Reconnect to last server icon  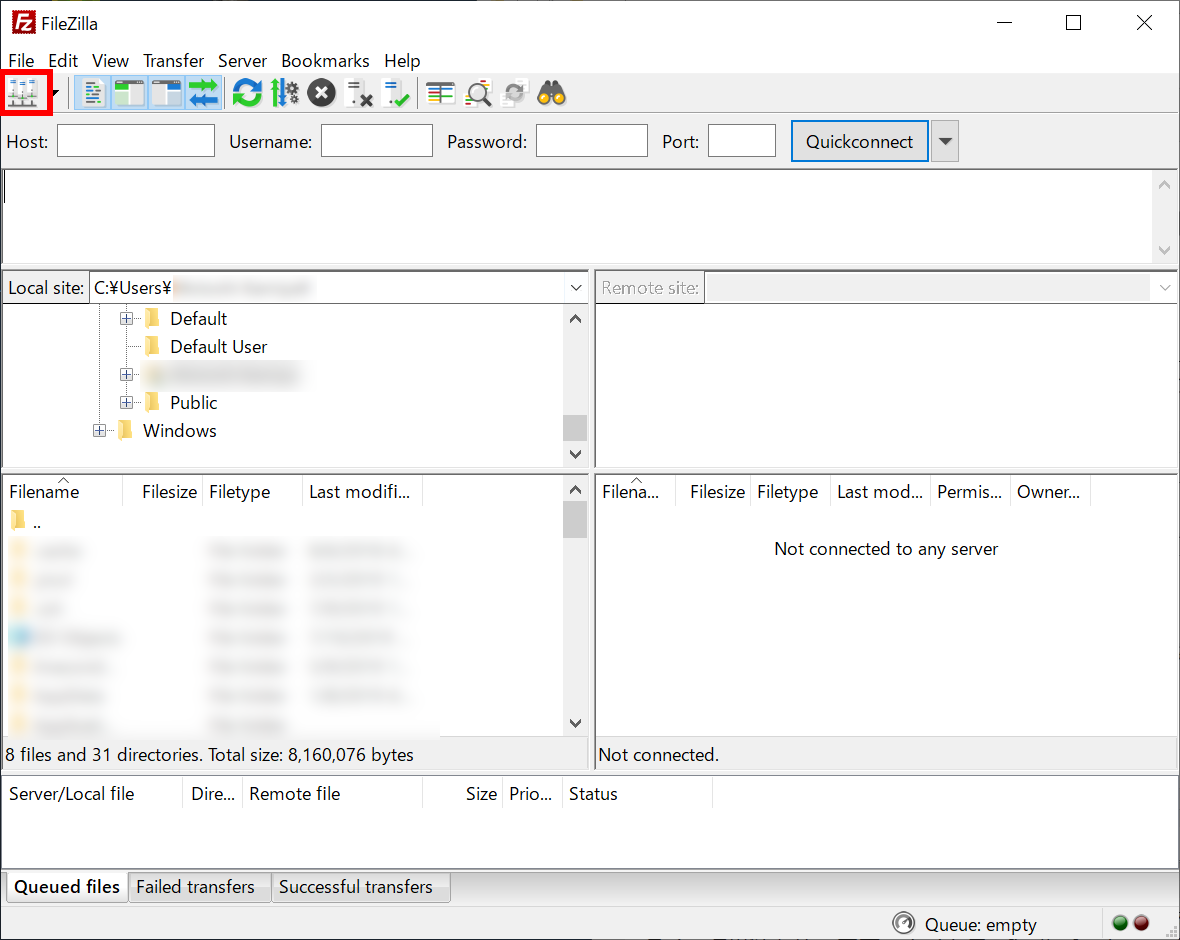pos(396,93)
